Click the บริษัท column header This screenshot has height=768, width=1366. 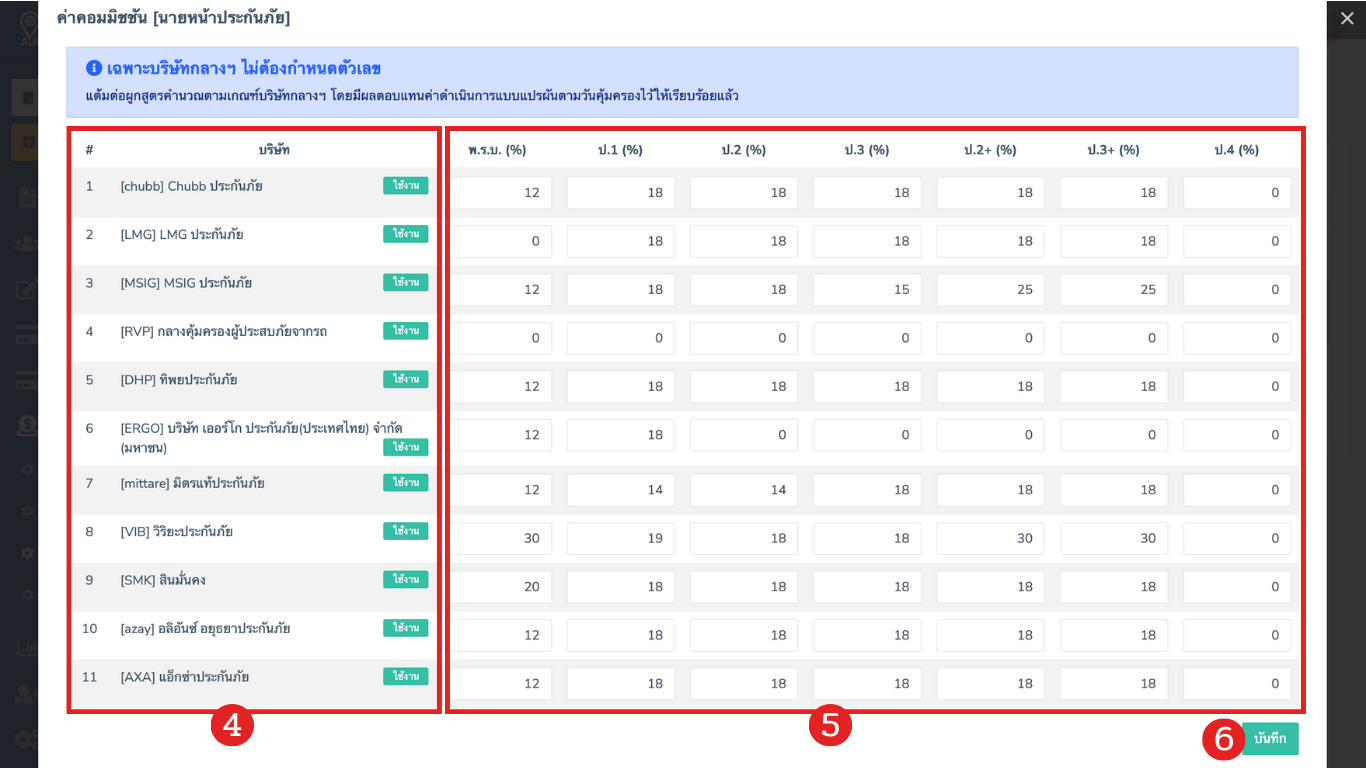pyautogui.click(x=274, y=150)
